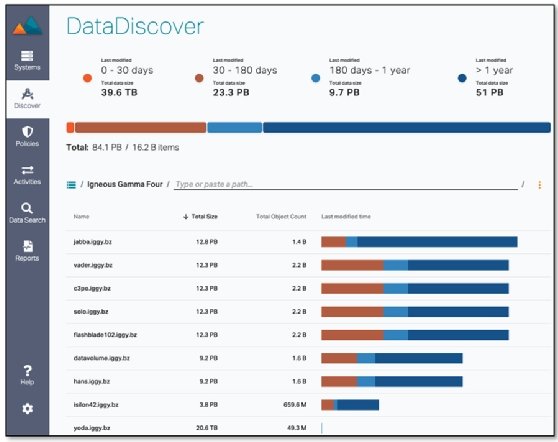Image resolution: width=558 pixels, height=442 pixels.
Task: Open the Help question mark
Action: click(27, 370)
